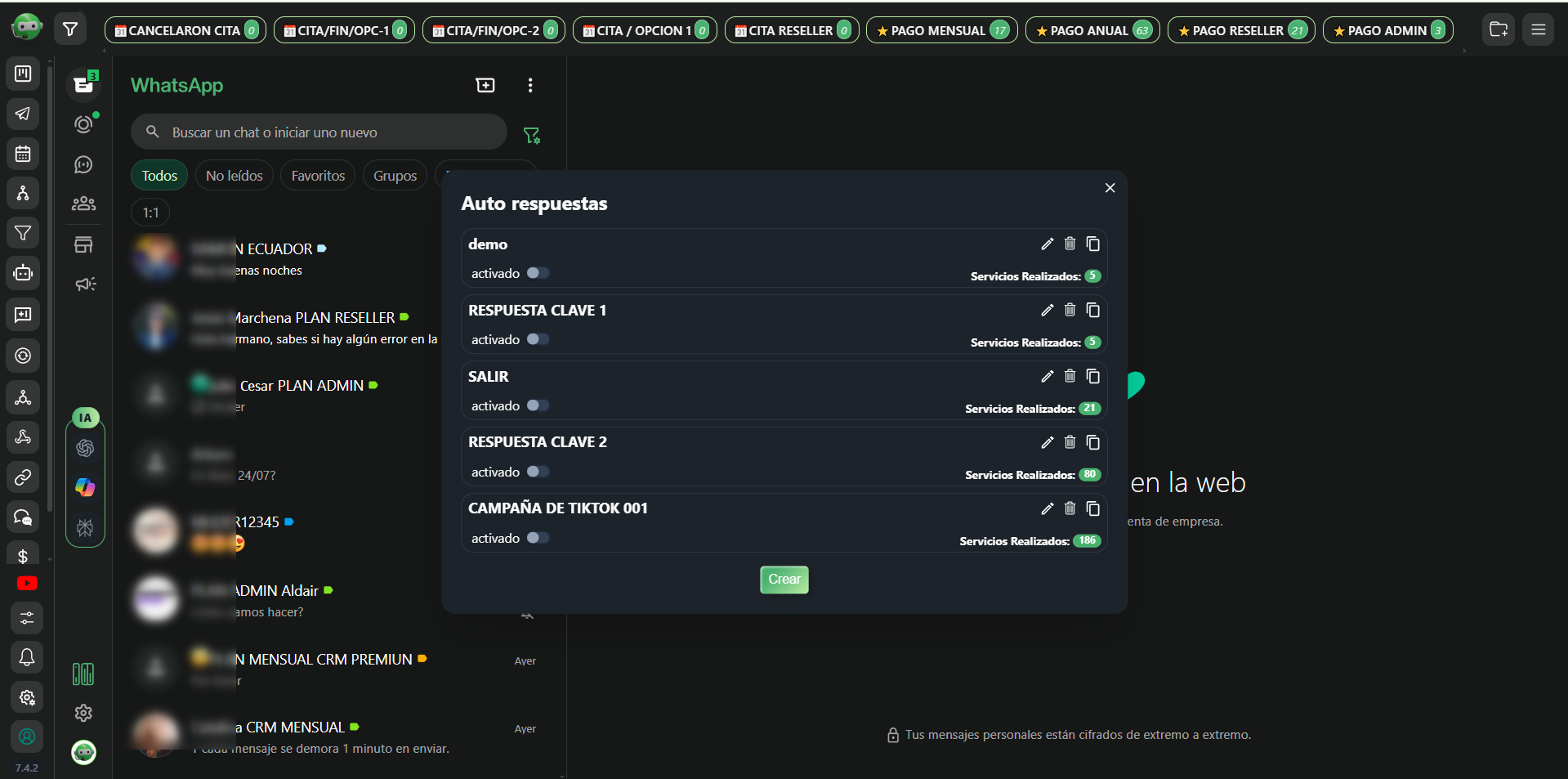Select the No leídos tab
Viewport: 1568px width, 779px height.
click(x=234, y=175)
